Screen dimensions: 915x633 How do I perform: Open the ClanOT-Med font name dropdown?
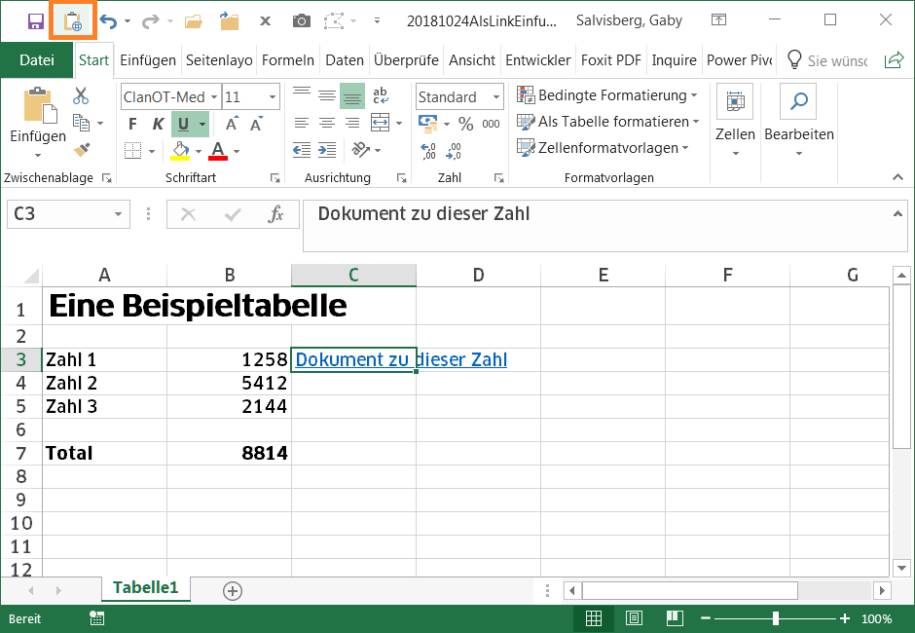tap(214, 97)
